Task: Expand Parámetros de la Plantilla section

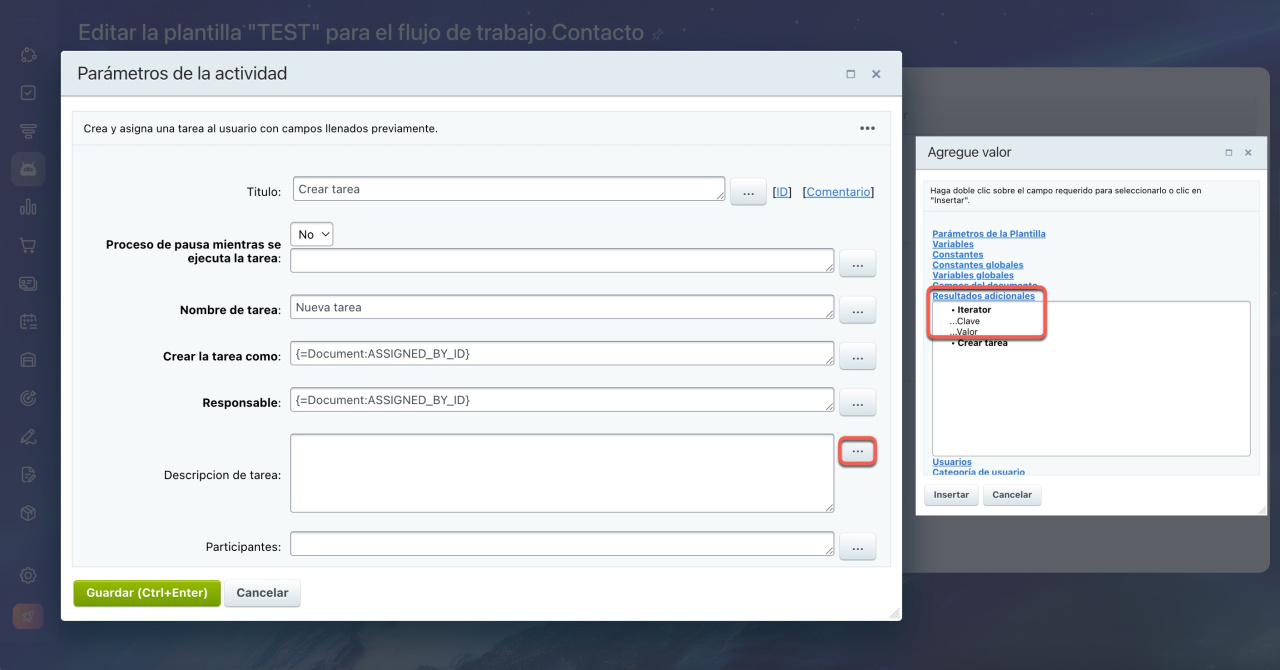Action: [x=988, y=234]
